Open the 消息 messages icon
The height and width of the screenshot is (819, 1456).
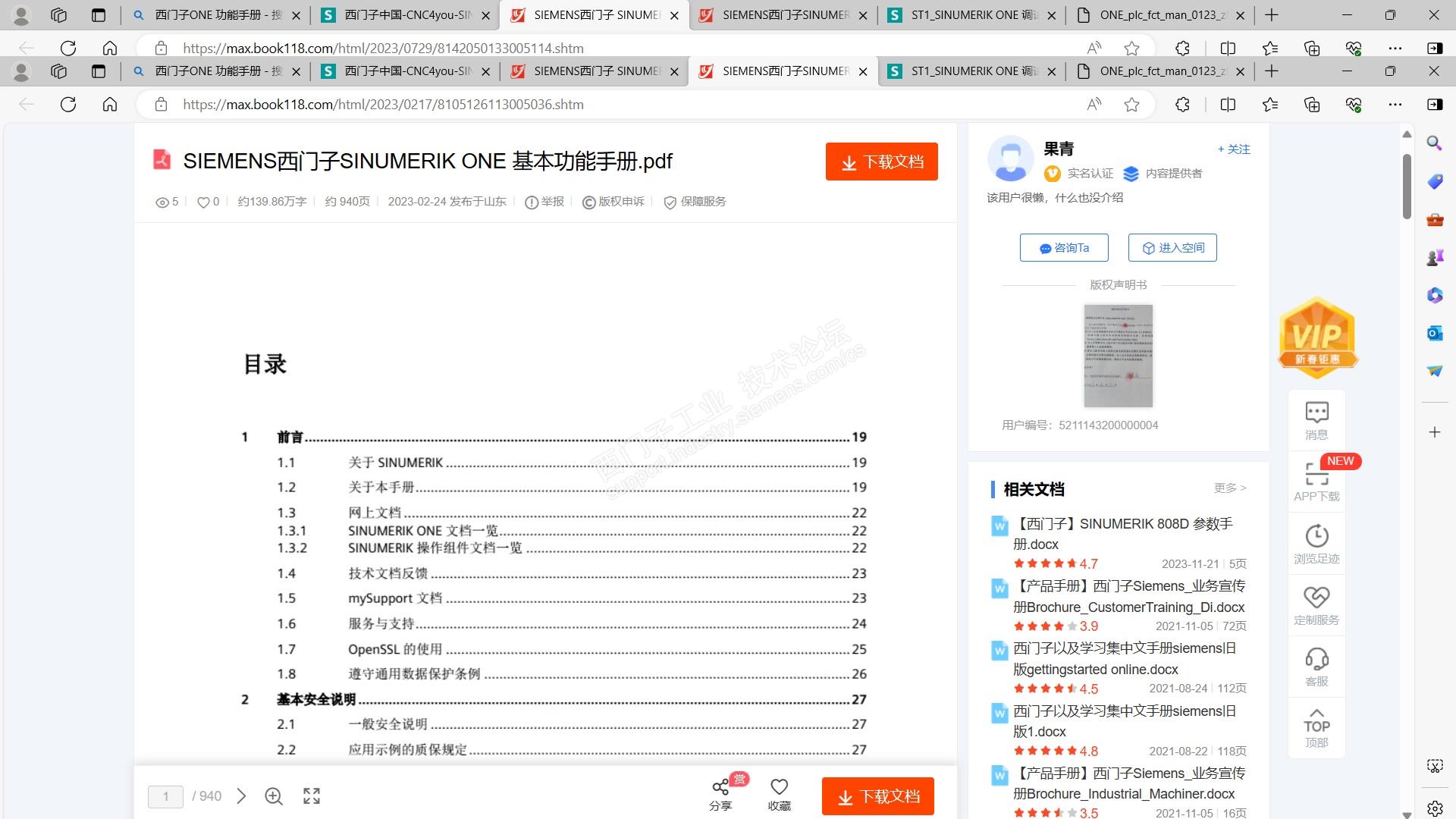[1316, 413]
